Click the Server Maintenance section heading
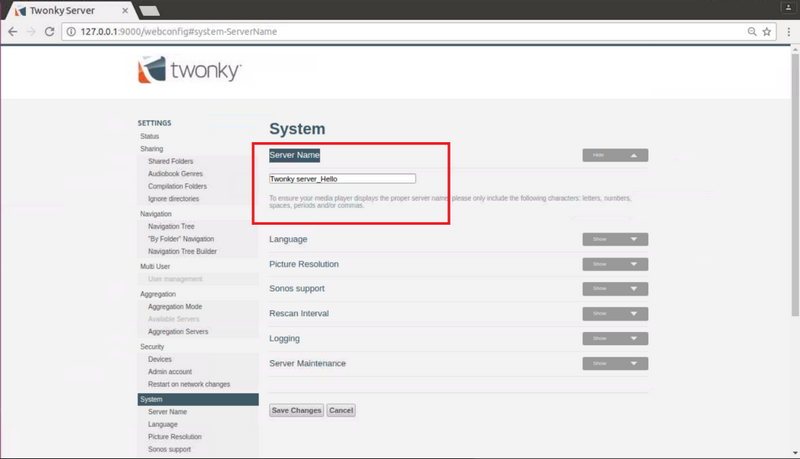This screenshot has height=459, width=800. [308, 364]
